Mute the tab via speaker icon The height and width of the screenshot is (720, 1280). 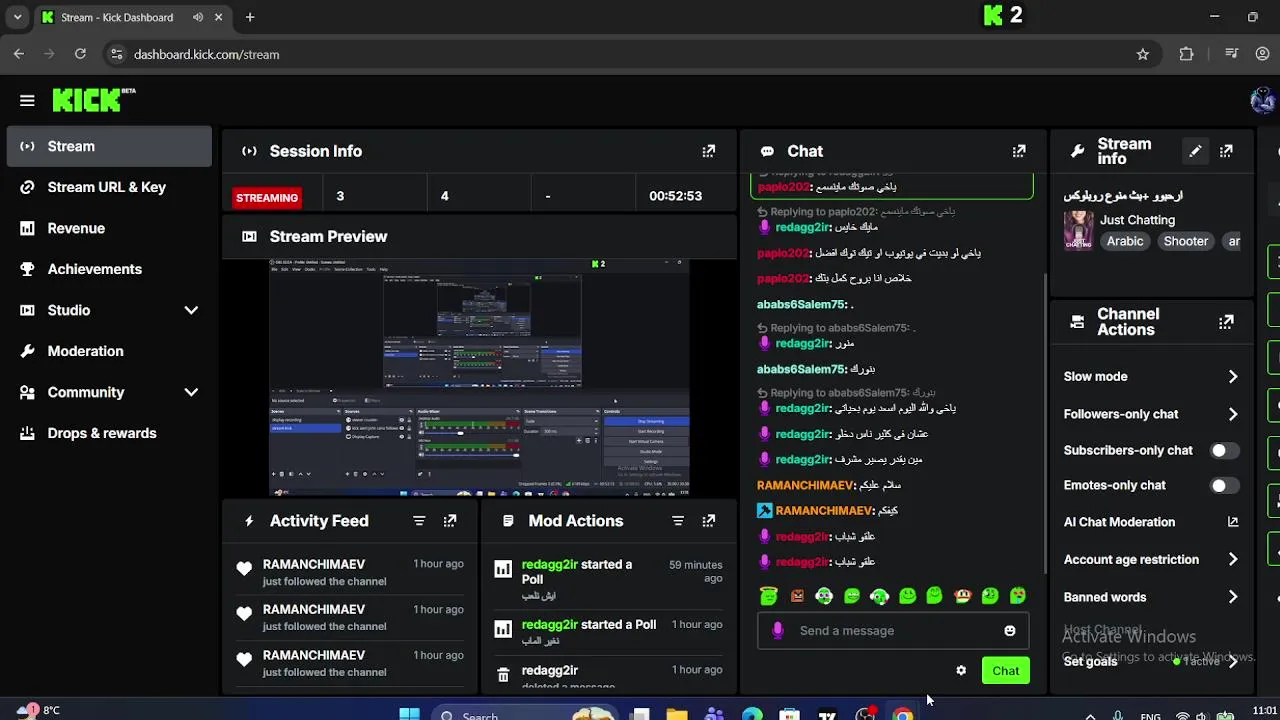pyautogui.click(x=198, y=17)
